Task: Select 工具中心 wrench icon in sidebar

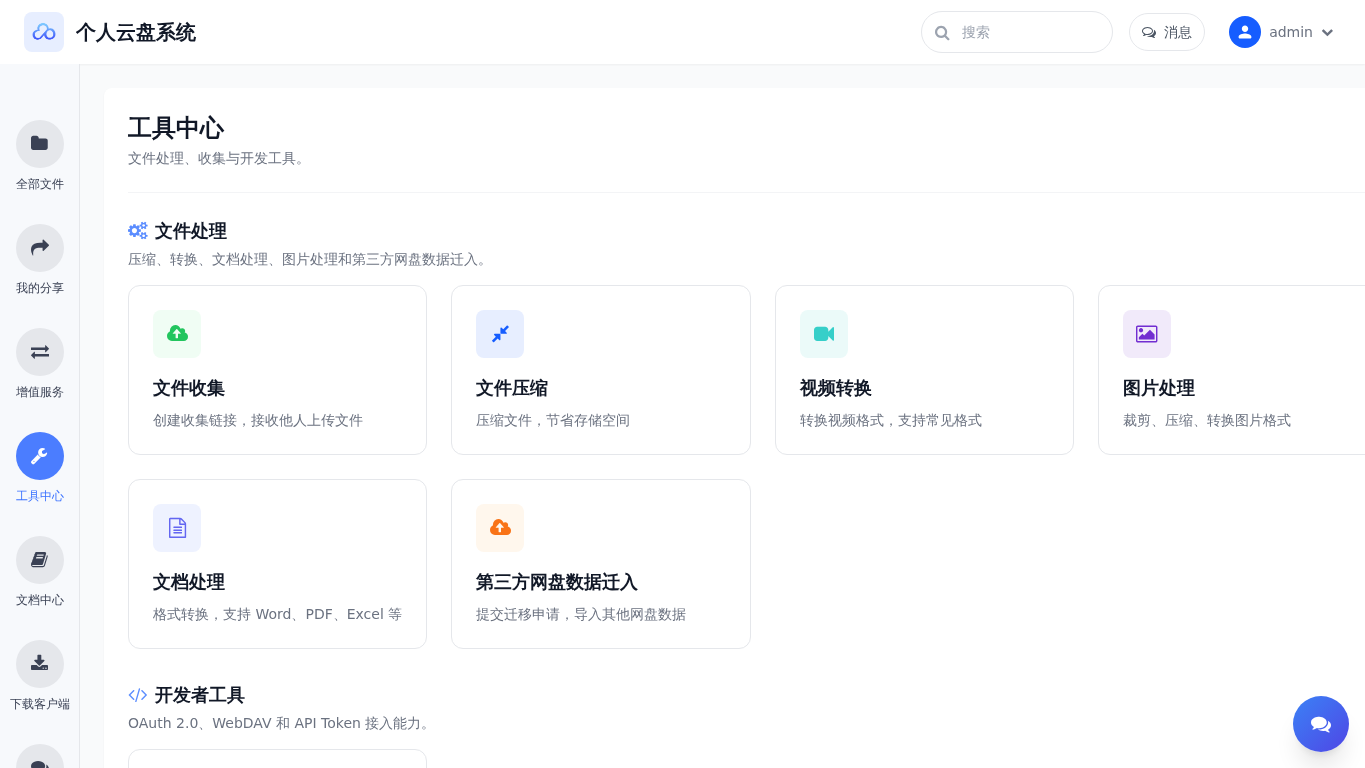Action: (40, 456)
